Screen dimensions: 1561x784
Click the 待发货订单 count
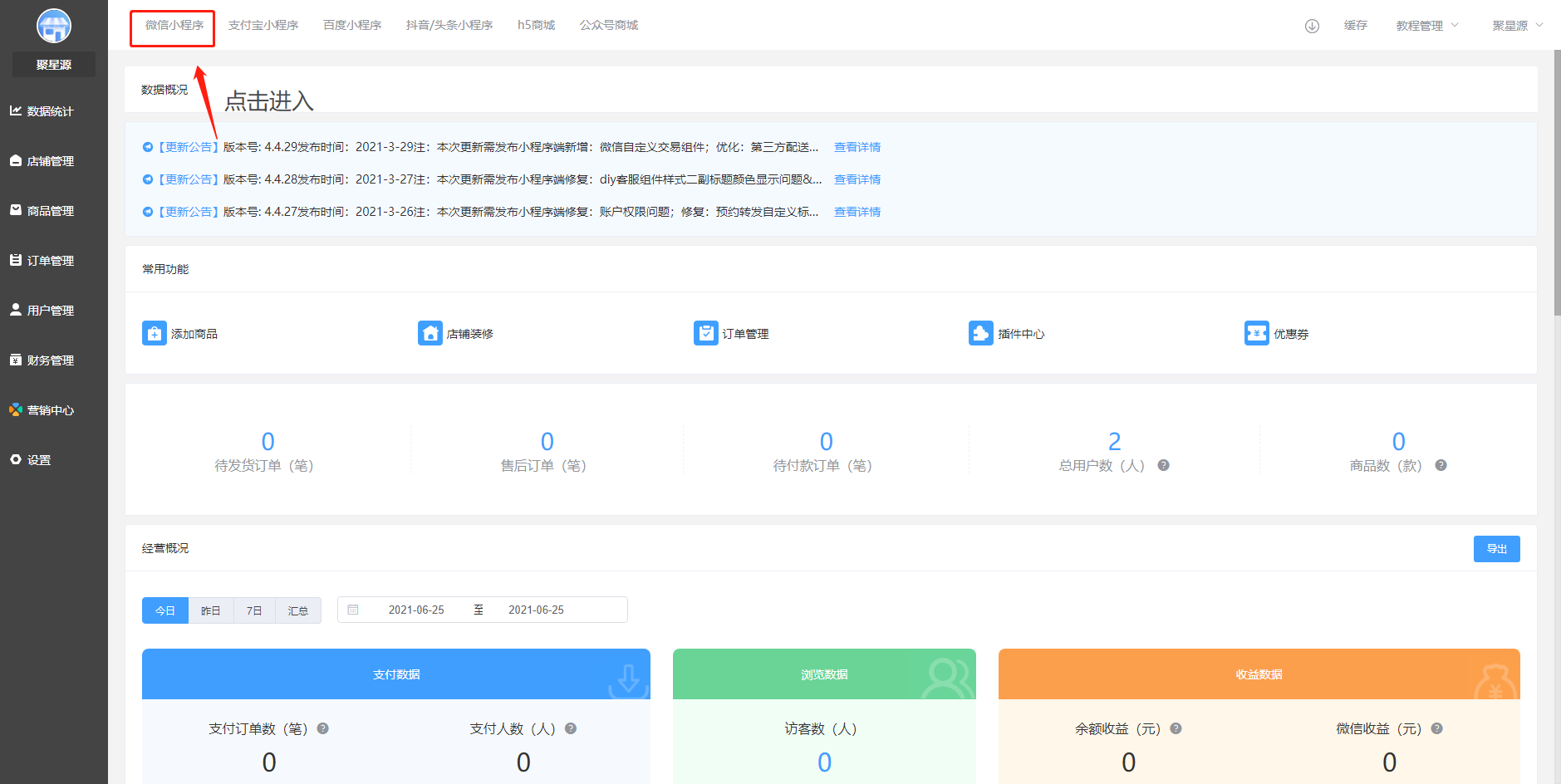[x=268, y=441]
